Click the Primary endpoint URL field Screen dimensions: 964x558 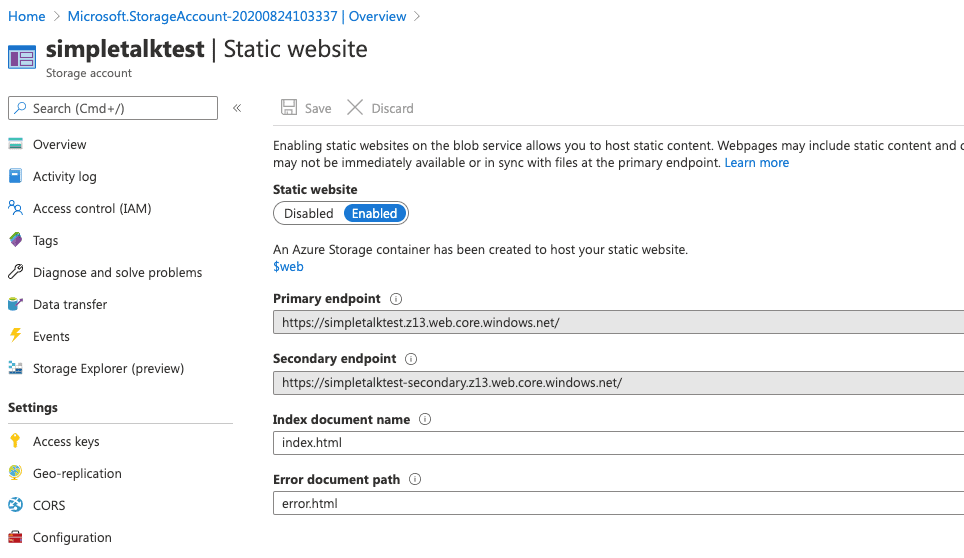coord(618,322)
